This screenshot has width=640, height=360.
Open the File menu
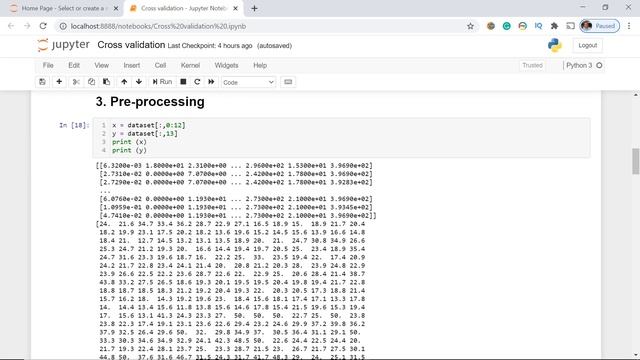(48, 65)
